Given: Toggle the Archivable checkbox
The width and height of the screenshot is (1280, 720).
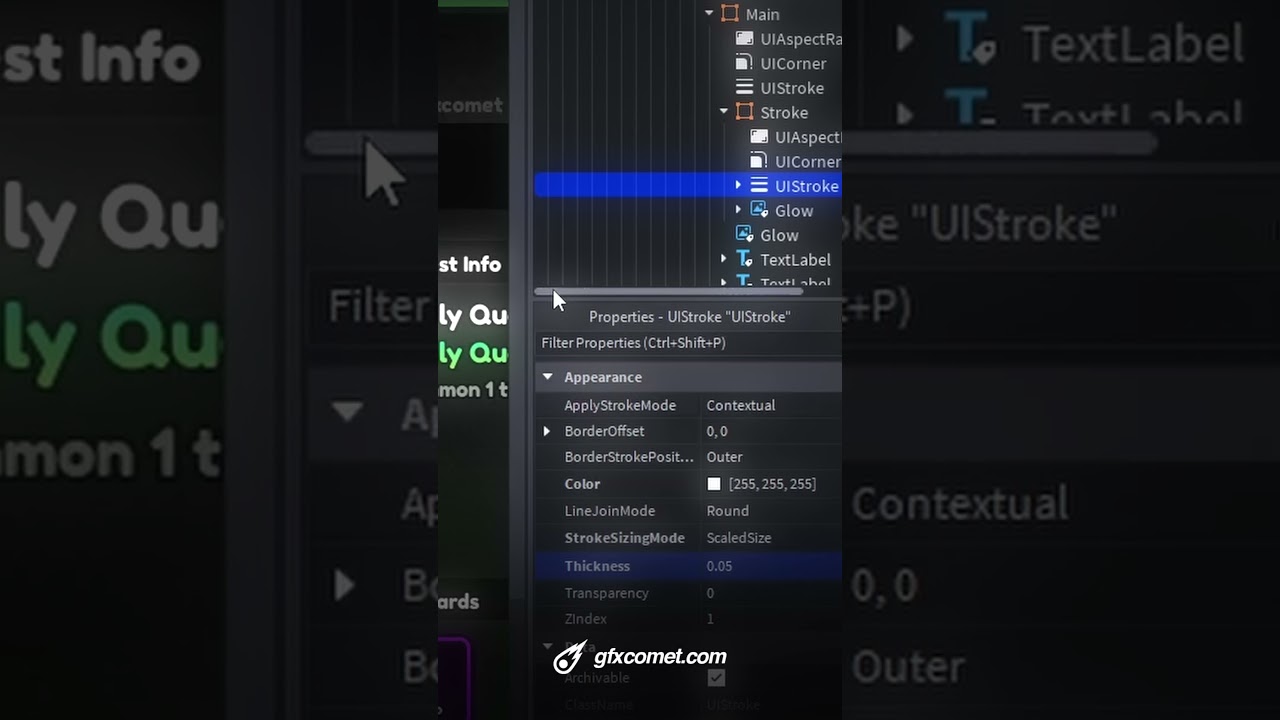Looking at the screenshot, I should click(x=716, y=678).
